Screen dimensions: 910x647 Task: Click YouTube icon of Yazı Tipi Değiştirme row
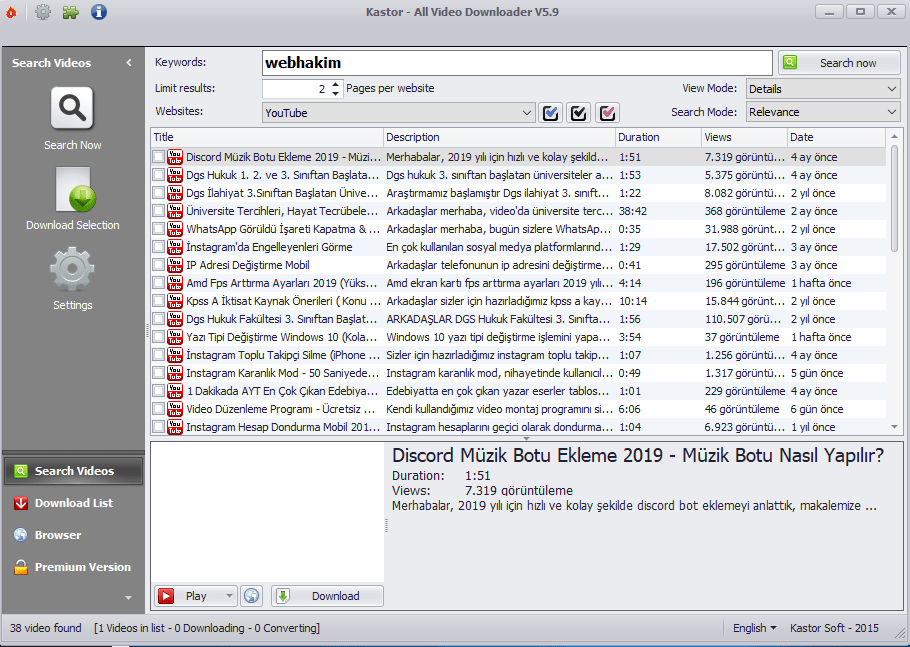pos(175,337)
